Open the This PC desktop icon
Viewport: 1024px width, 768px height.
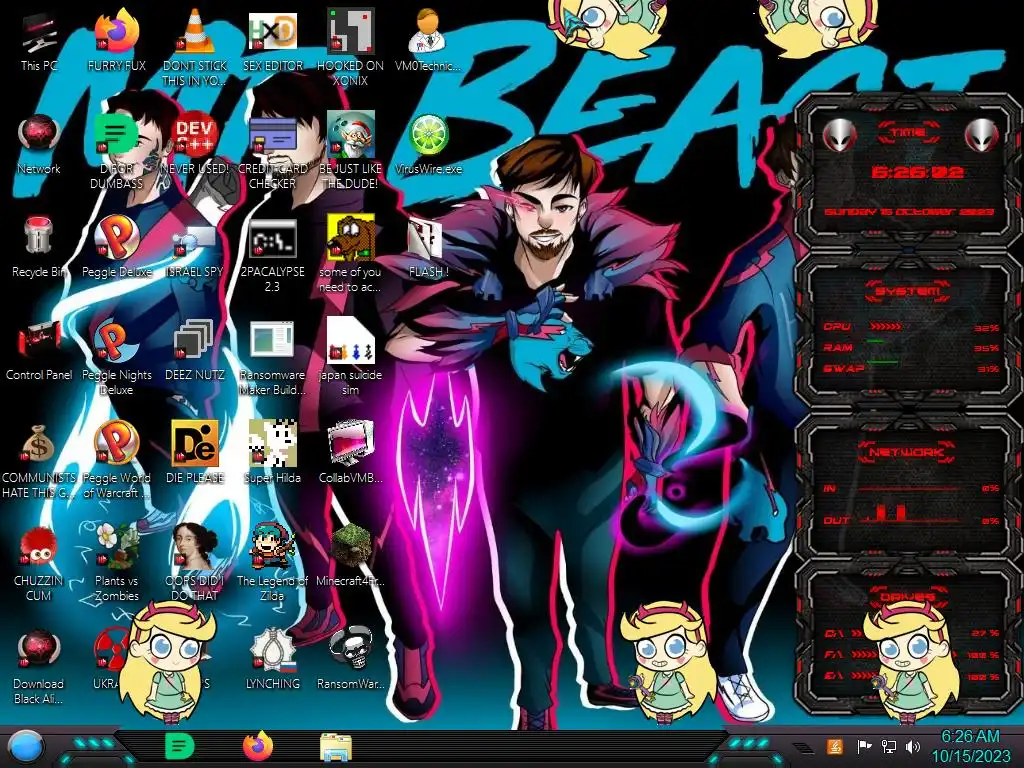point(39,42)
